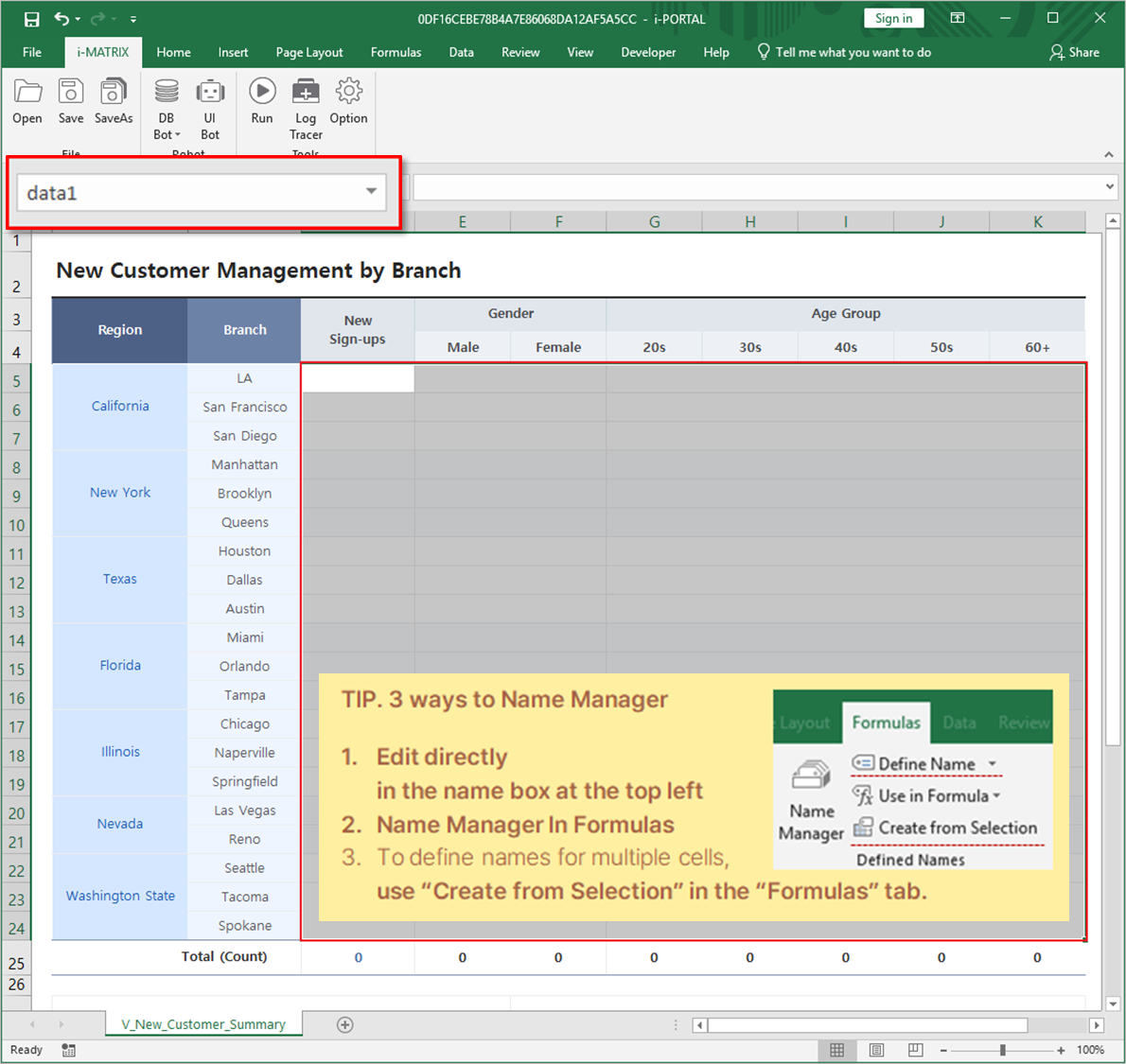Open the DB Bot tool

[167, 92]
